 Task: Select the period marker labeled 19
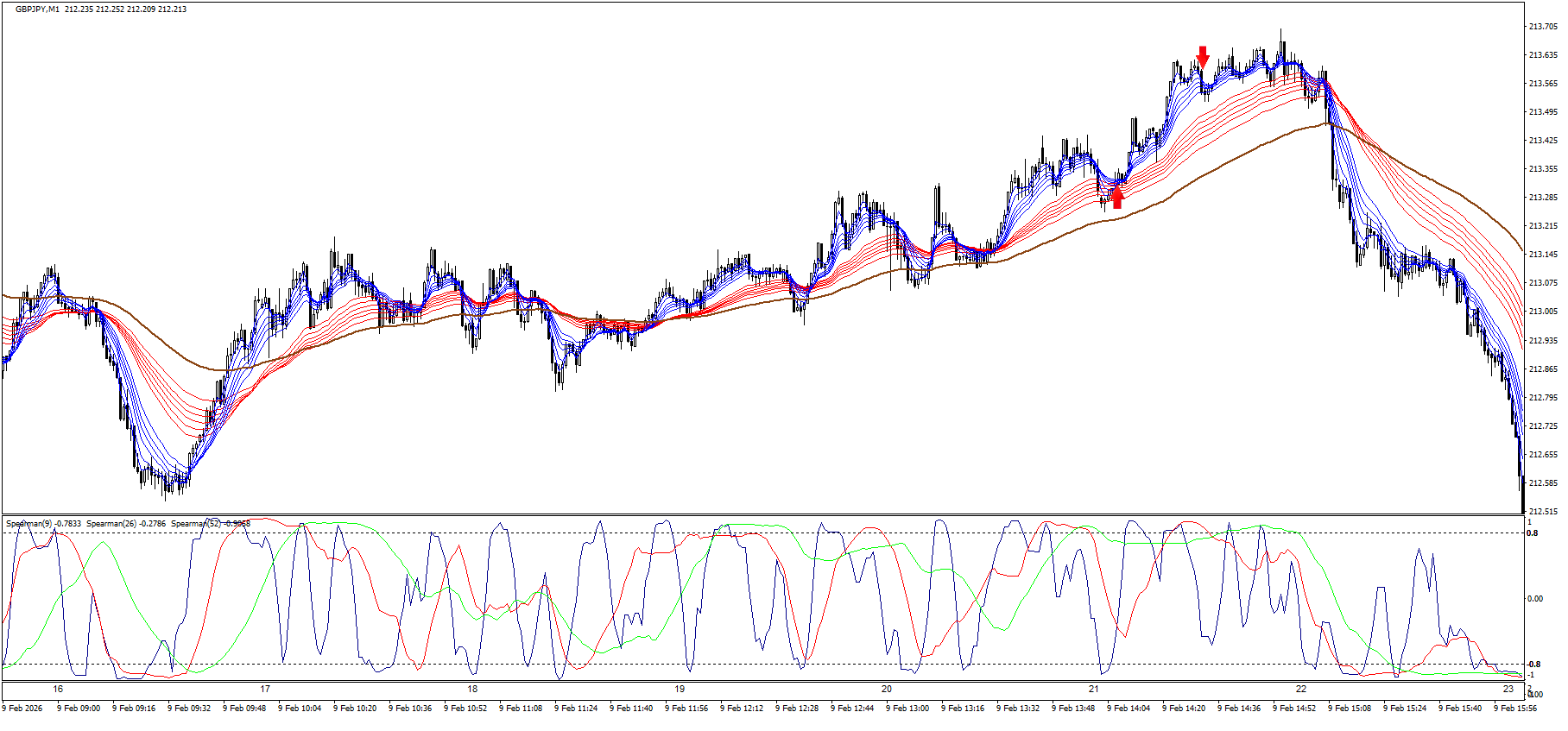click(680, 689)
